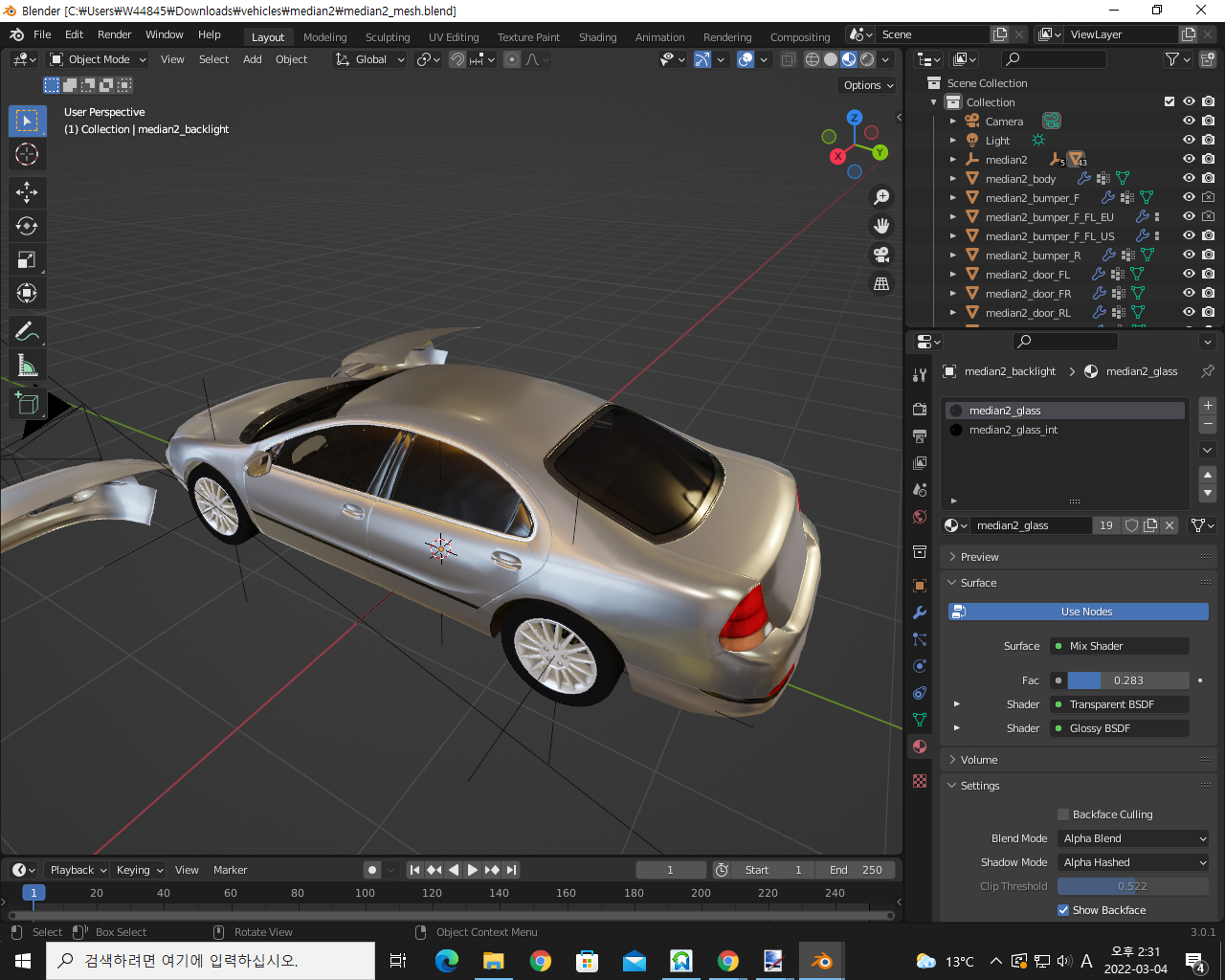Enable the Backface Culling checkbox
1225x980 pixels.
tap(1063, 814)
